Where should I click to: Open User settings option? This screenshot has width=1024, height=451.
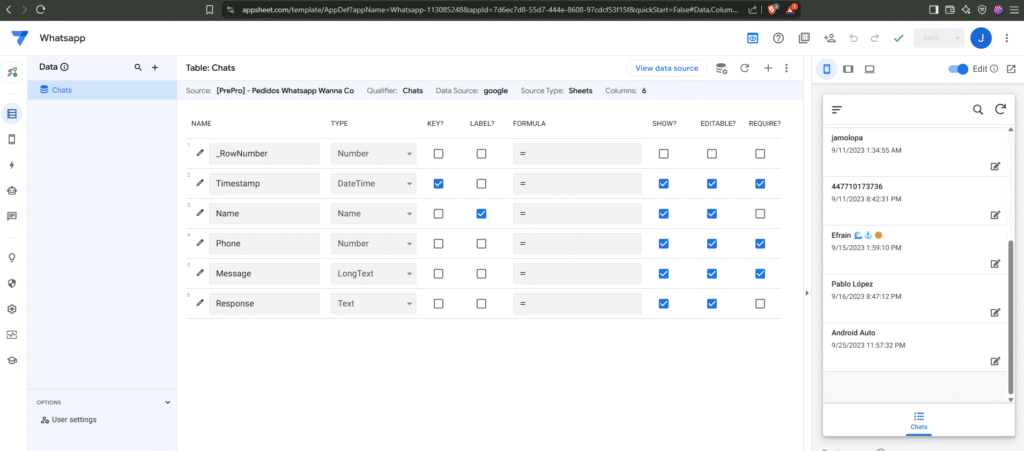(x=69, y=420)
